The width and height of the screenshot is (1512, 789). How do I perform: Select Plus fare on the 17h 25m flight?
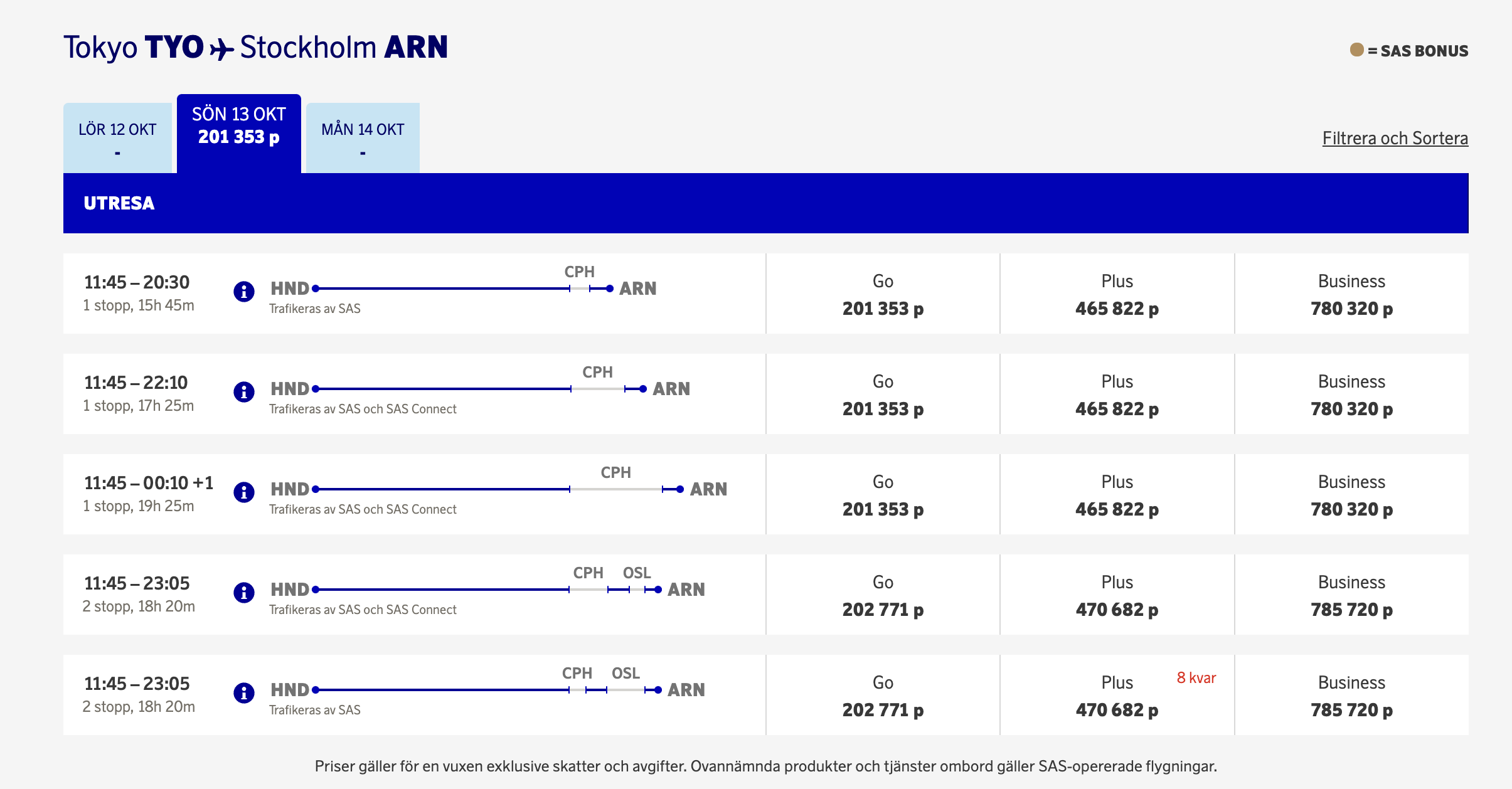coord(1117,394)
